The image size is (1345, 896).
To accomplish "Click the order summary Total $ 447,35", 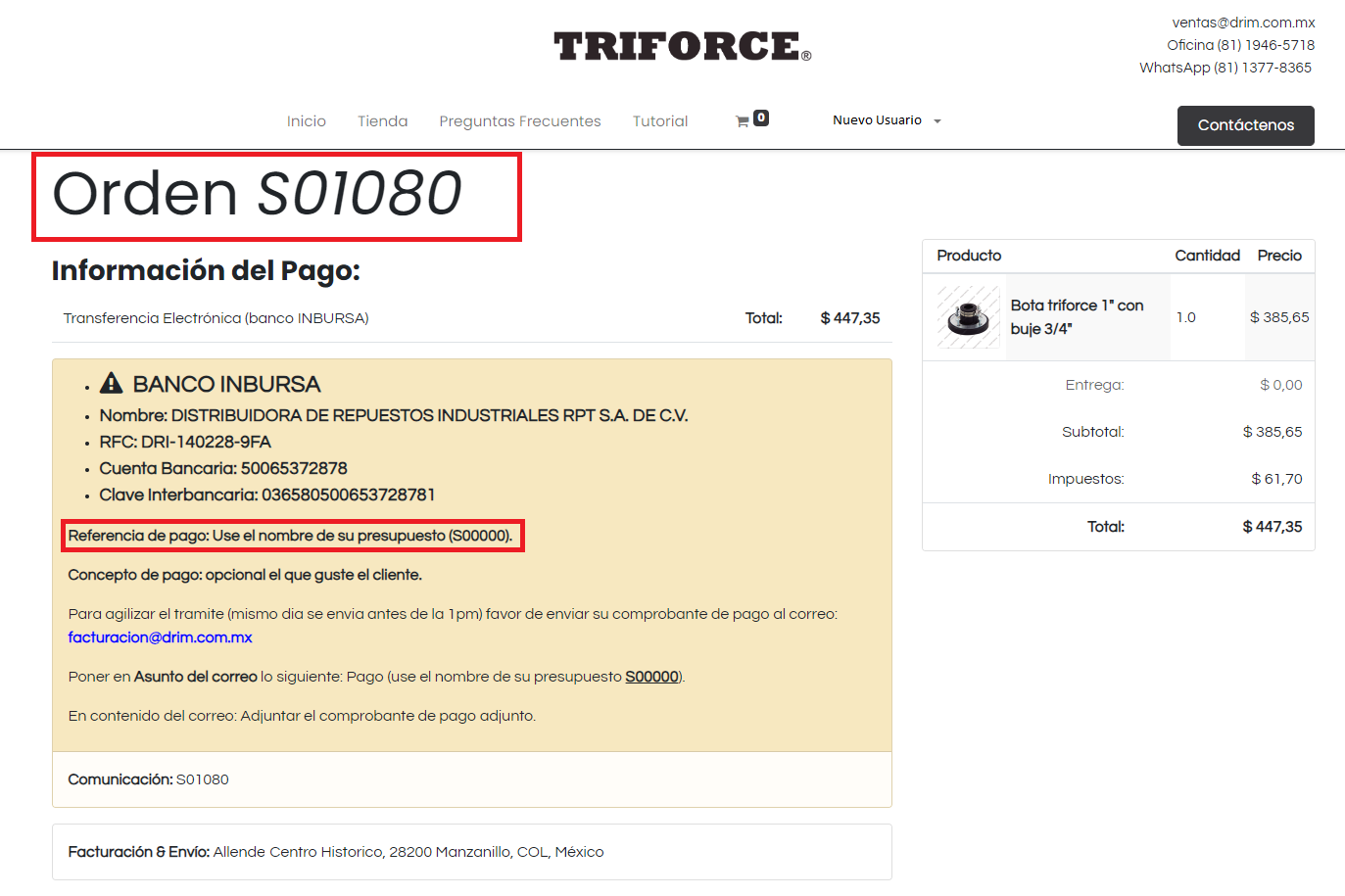I will pyautogui.click(x=1273, y=527).
